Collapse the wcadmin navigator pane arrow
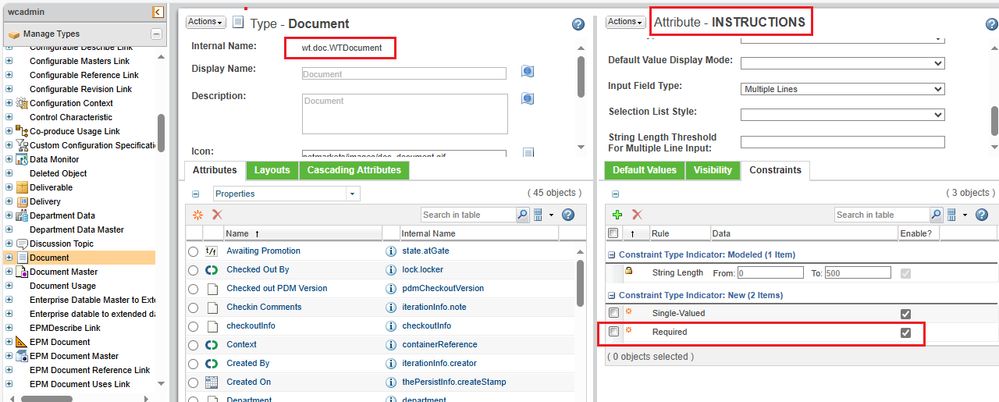This screenshot has width=999, height=402. (158, 12)
